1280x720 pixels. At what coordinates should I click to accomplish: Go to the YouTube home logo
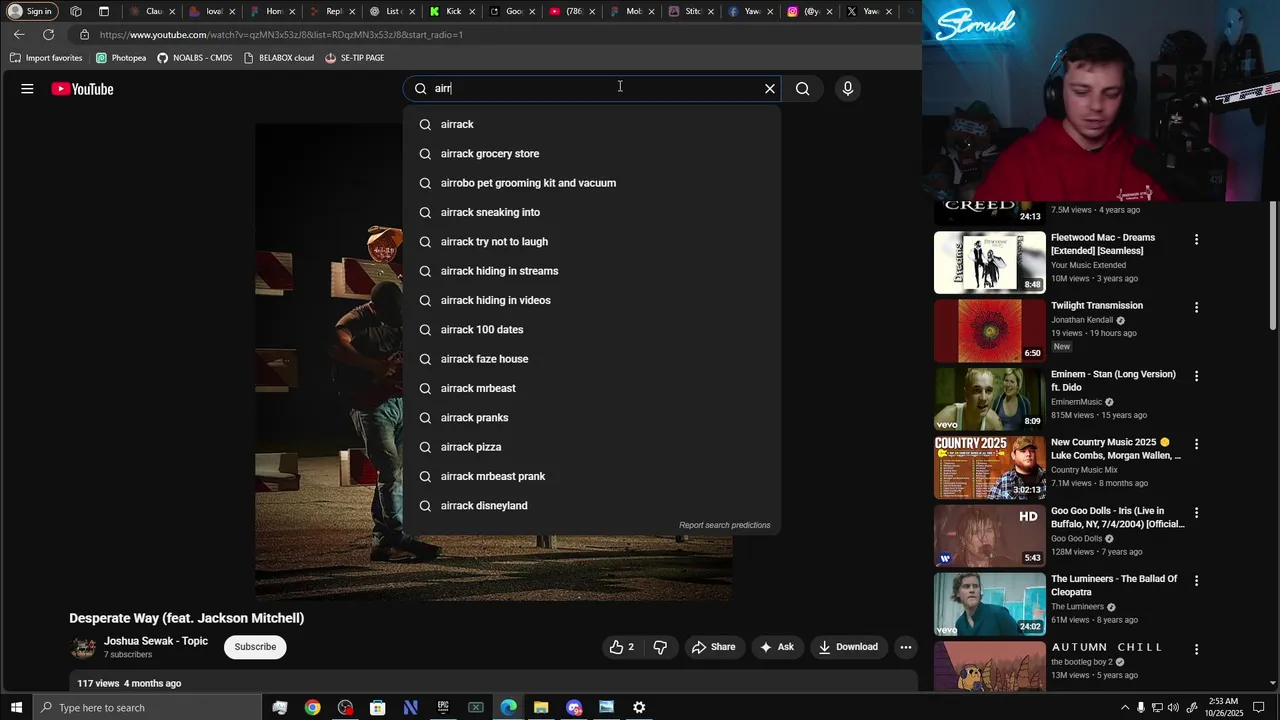pyautogui.click(x=82, y=89)
